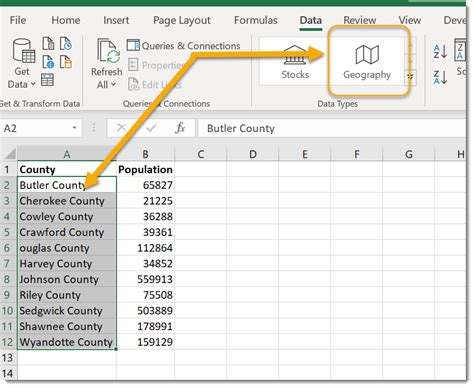Click the formula bar containing Butler County
The width and height of the screenshot is (474, 388).
[332, 128]
